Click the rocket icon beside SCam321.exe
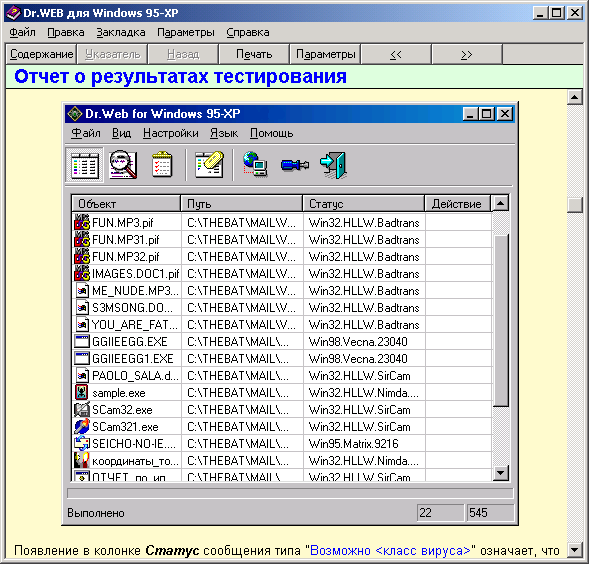 (x=82, y=426)
